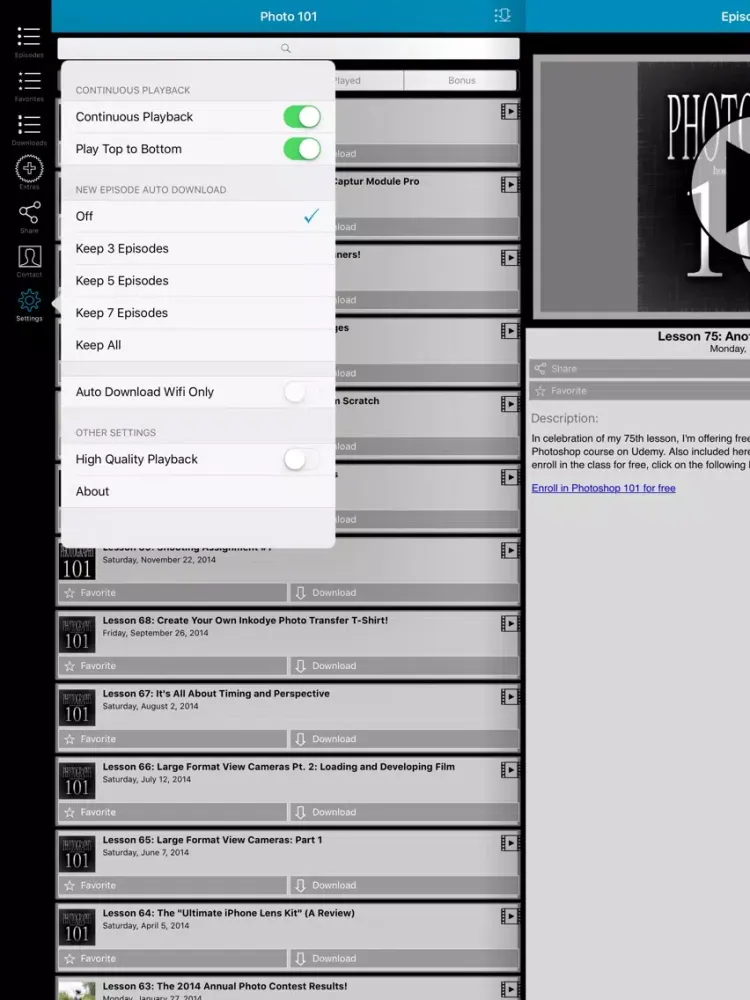Viewport: 750px width, 1000px height.
Task: Download Lesson 68 Inkodye T-Shirt episode
Action: tap(404, 666)
